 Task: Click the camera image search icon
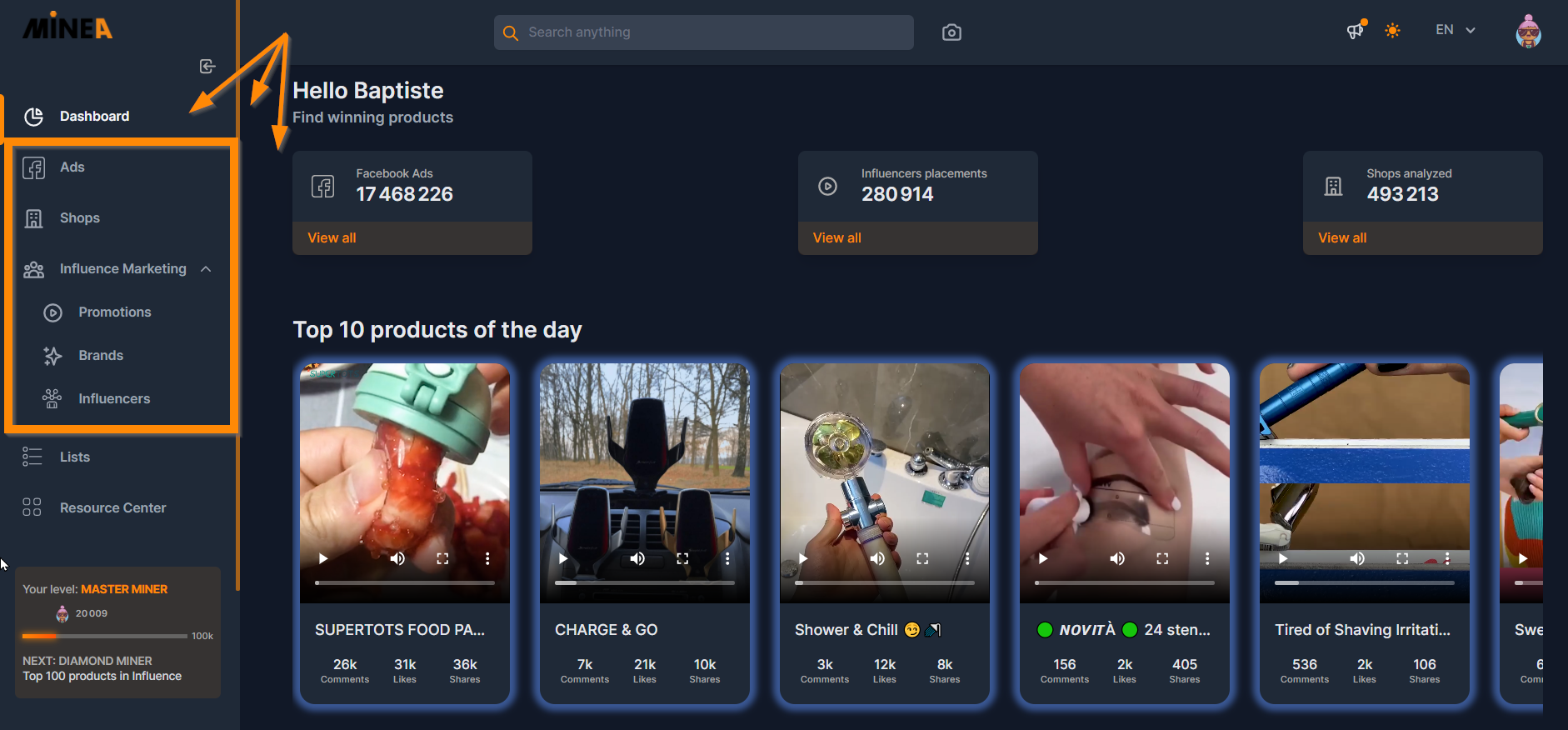point(951,32)
